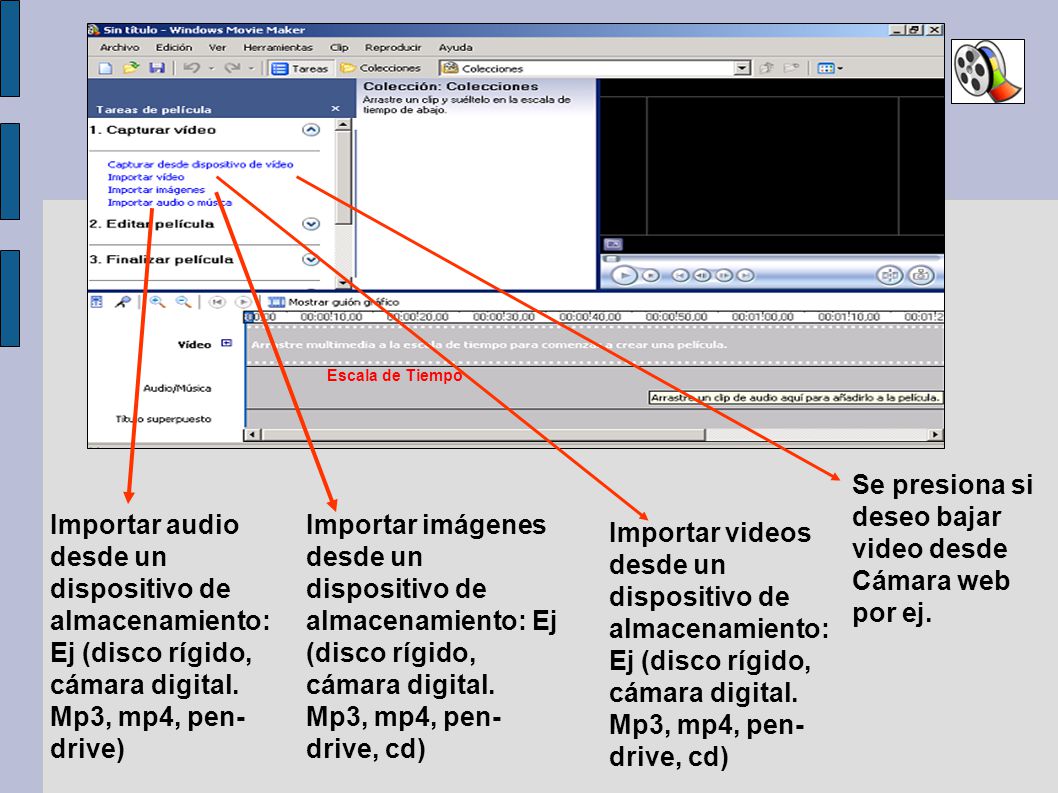Click the full screen icon under preview
1058x793 pixels.
[613, 244]
